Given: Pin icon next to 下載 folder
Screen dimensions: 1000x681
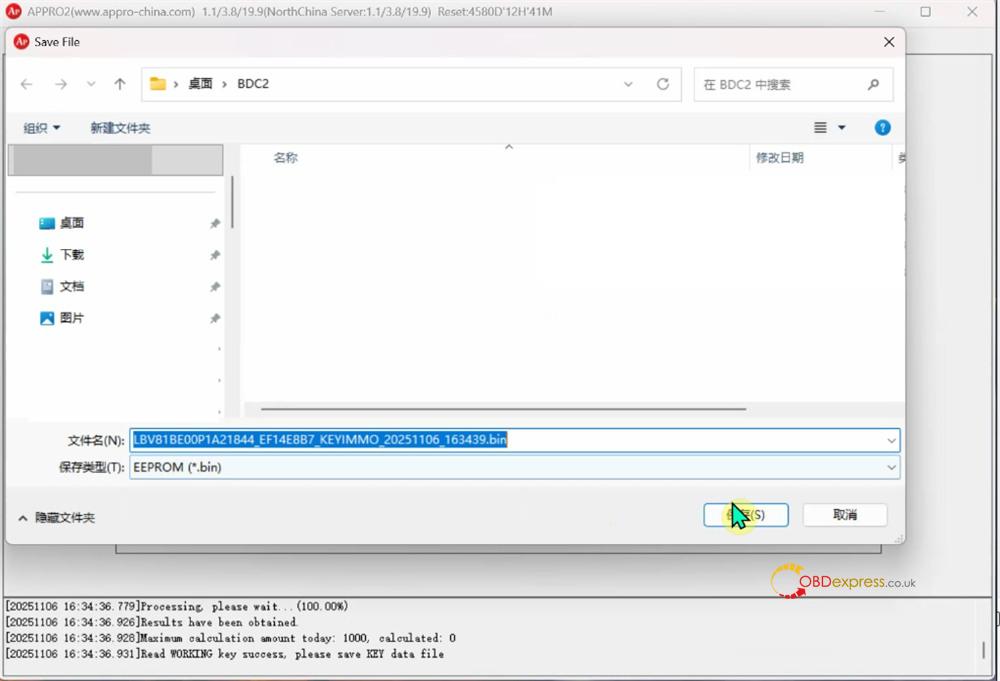Looking at the screenshot, I should (x=214, y=256).
